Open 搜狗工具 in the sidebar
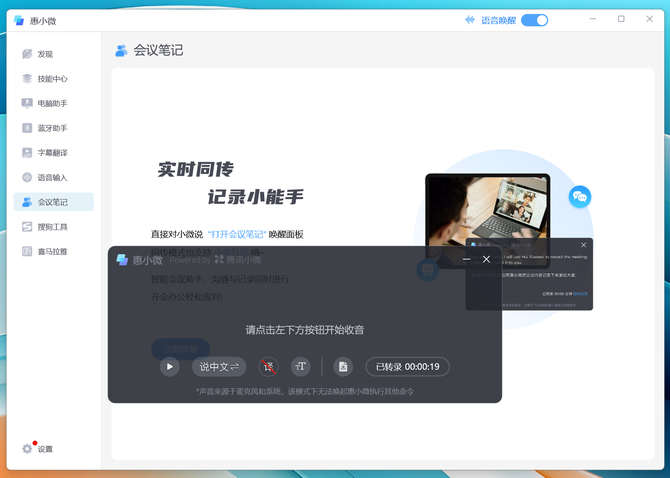Screen dimensions: 670x478 (44, 227)
